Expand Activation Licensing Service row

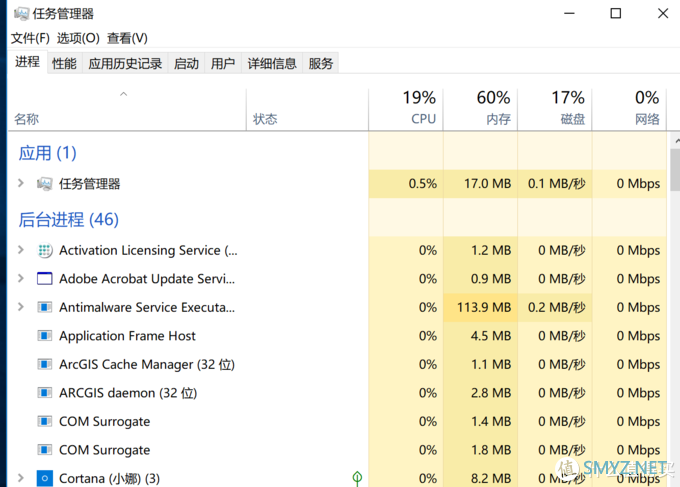click(x=20, y=250)
